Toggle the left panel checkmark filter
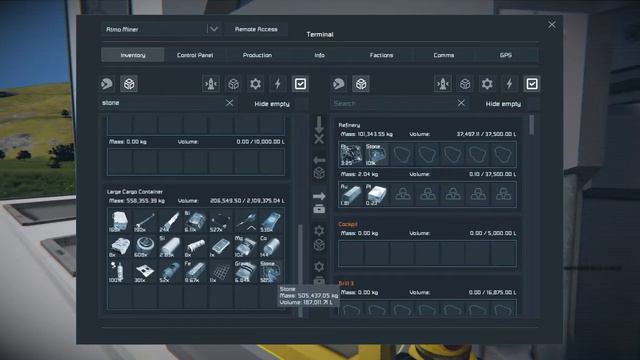The height and width of the screenshot is (360, 640). coord(300,84)
